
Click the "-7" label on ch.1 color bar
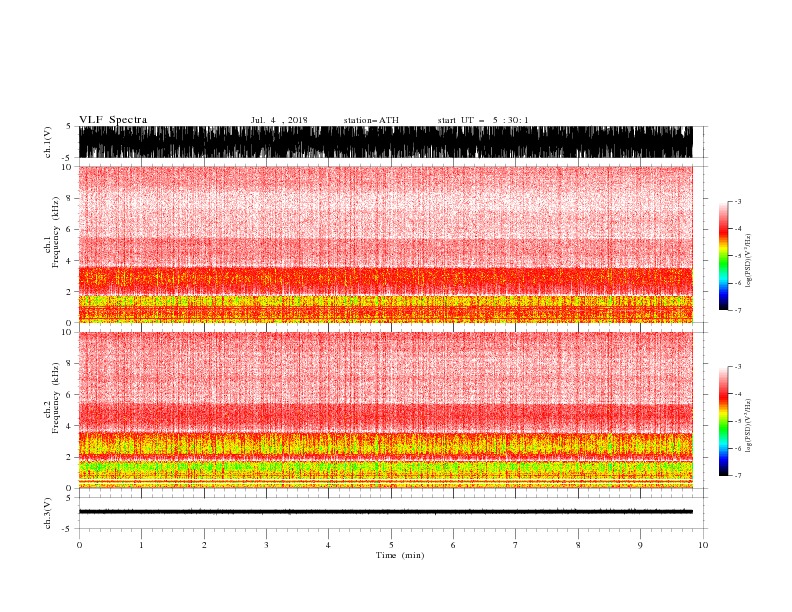tap(738, 310)
